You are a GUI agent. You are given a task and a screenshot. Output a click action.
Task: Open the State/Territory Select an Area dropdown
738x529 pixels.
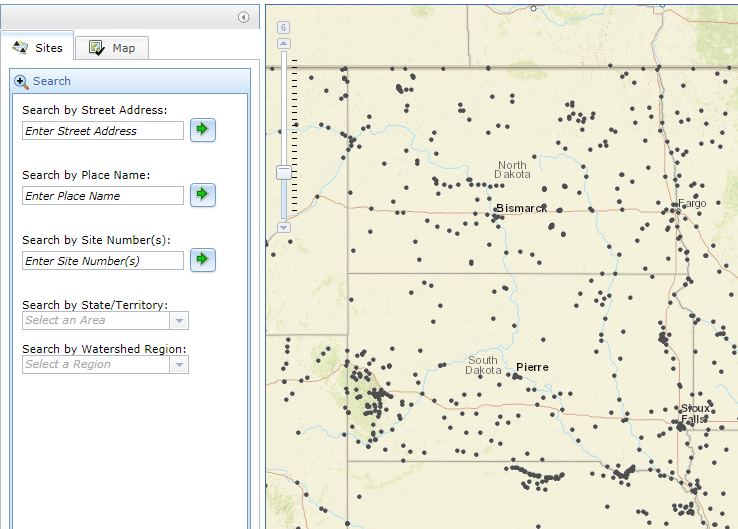tap(105, 320)
